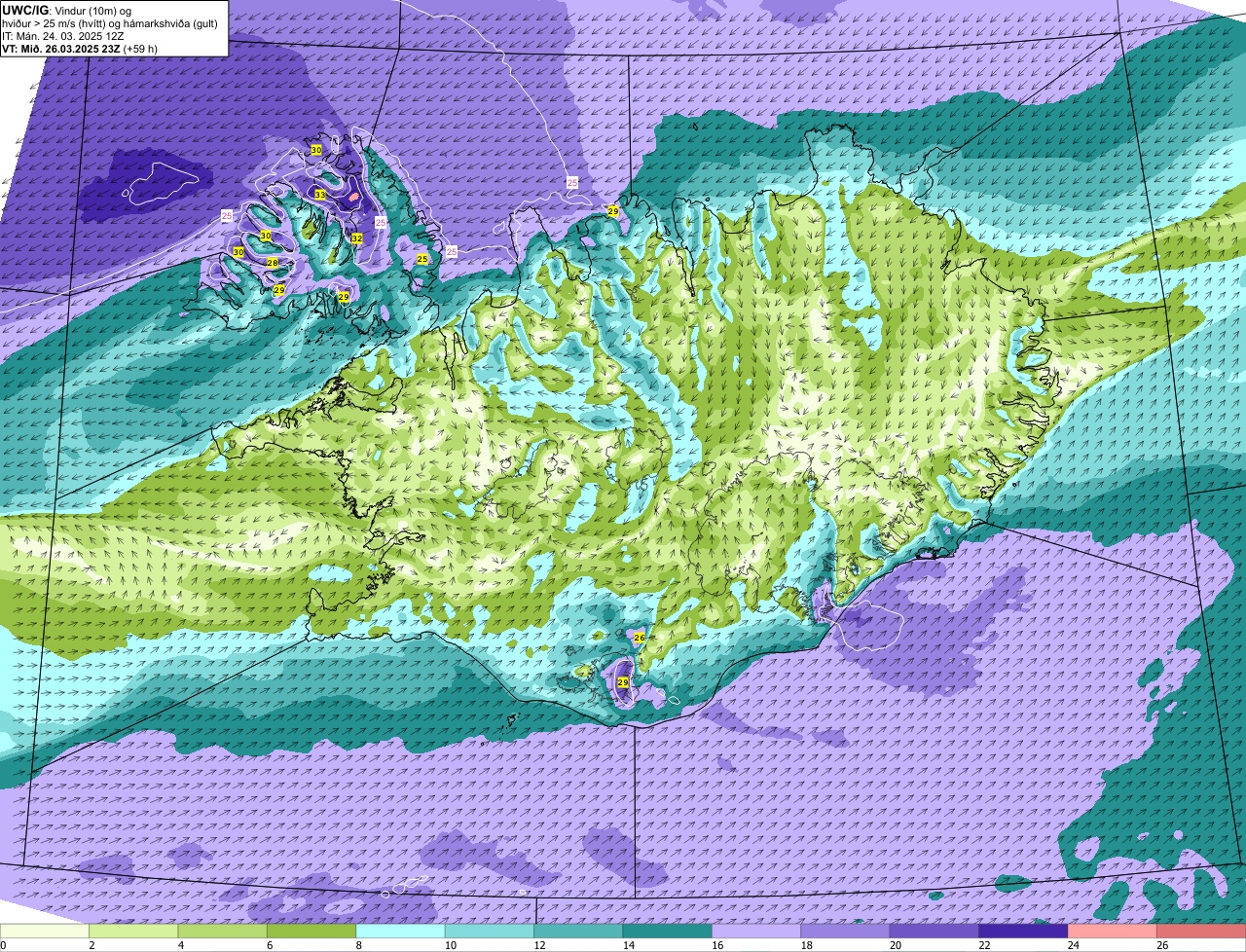Pick the 10–12 m/s light teal legend swatch
Image resolution: width=1246 pixels, height=952 pixels.
coord(490,932)
